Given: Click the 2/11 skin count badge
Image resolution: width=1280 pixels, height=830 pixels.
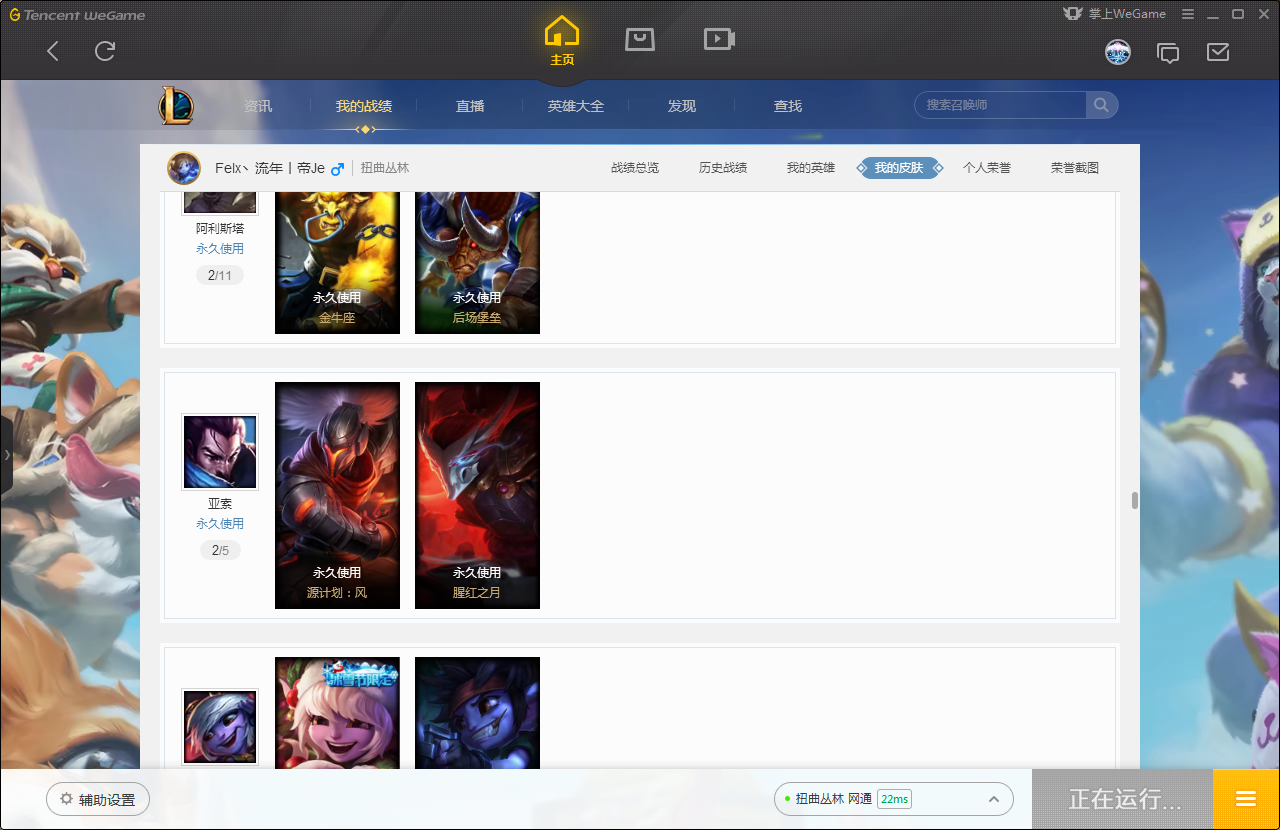Looking at the screenshot, I should 220,275.
